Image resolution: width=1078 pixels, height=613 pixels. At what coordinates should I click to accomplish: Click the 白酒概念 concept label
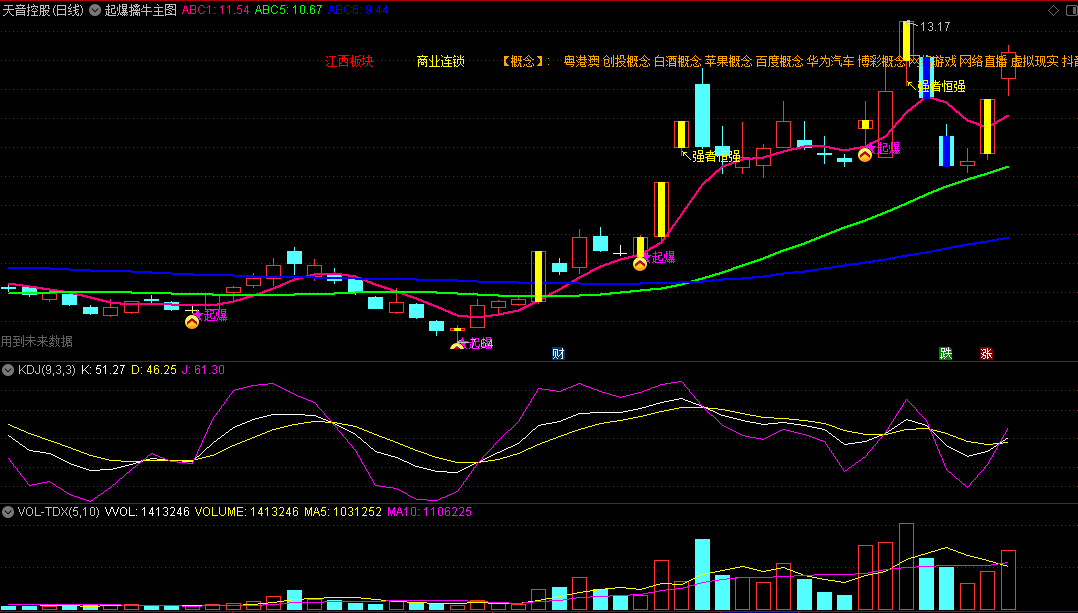coord(677,61)
